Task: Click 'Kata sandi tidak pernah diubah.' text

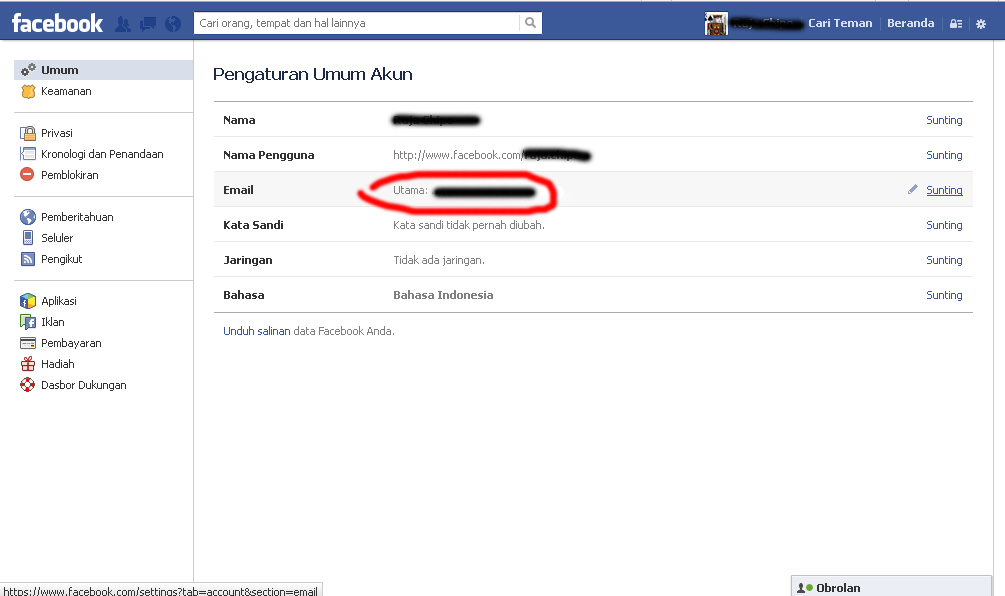Action: pos(469,225)
